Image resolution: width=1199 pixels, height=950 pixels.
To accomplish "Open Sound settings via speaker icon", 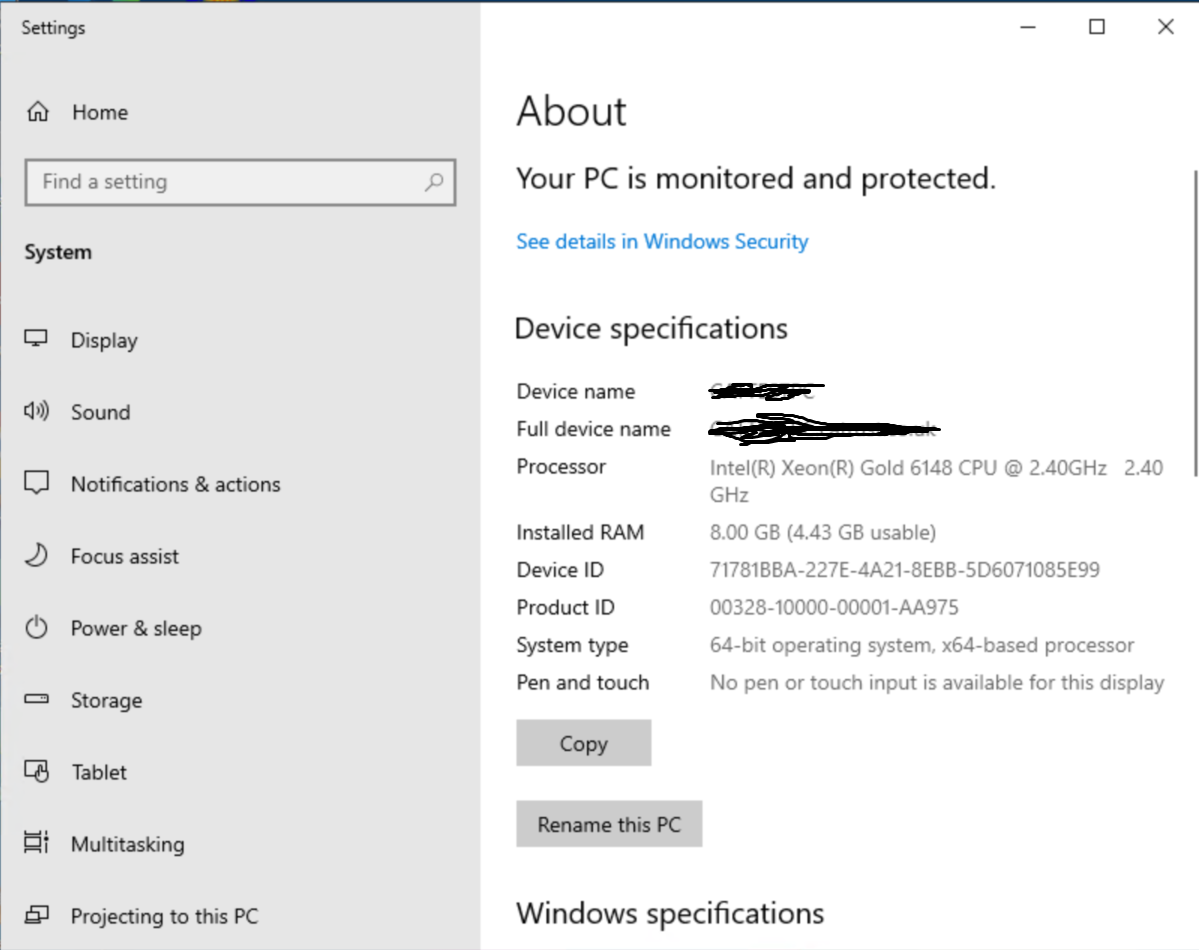I will pos(36,412).
